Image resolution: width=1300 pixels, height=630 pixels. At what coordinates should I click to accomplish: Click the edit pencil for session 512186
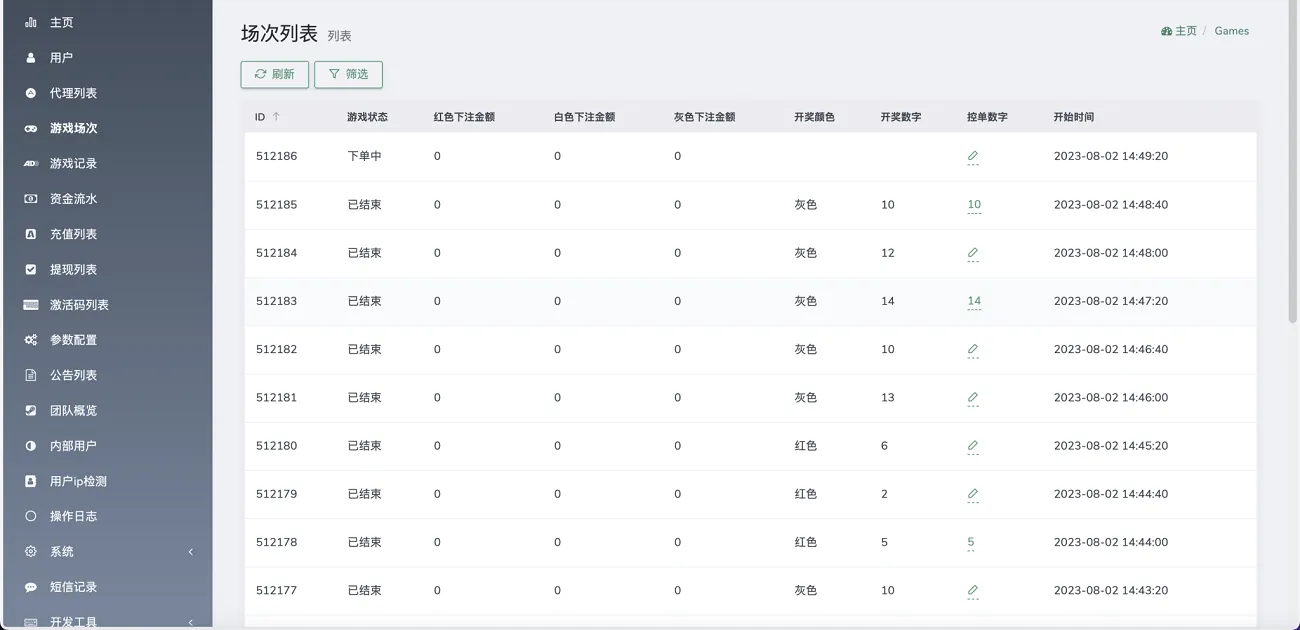point(972,156)
